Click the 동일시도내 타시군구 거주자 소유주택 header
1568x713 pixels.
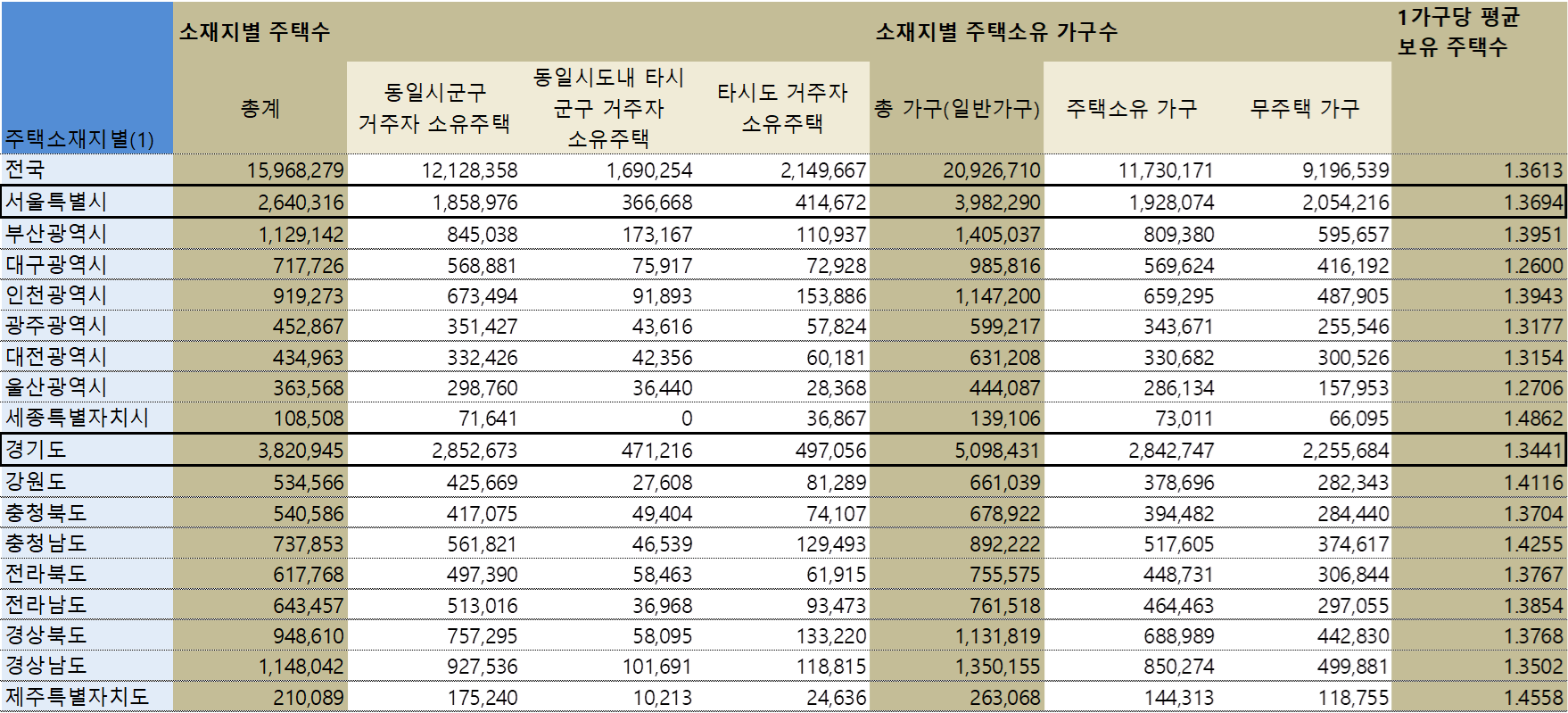608,108
